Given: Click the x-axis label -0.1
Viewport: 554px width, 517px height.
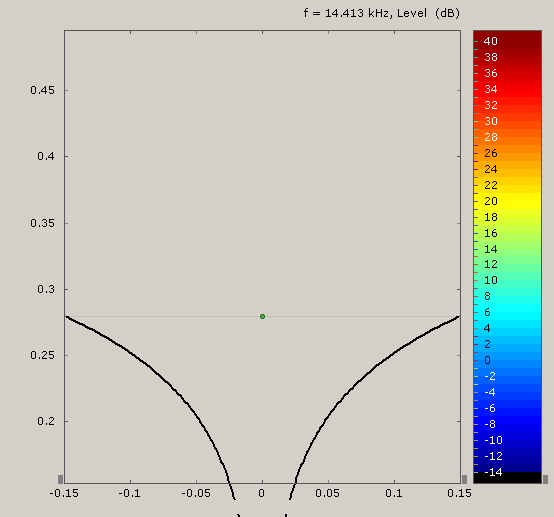Looking at the screenshot, I should [129, 493].
